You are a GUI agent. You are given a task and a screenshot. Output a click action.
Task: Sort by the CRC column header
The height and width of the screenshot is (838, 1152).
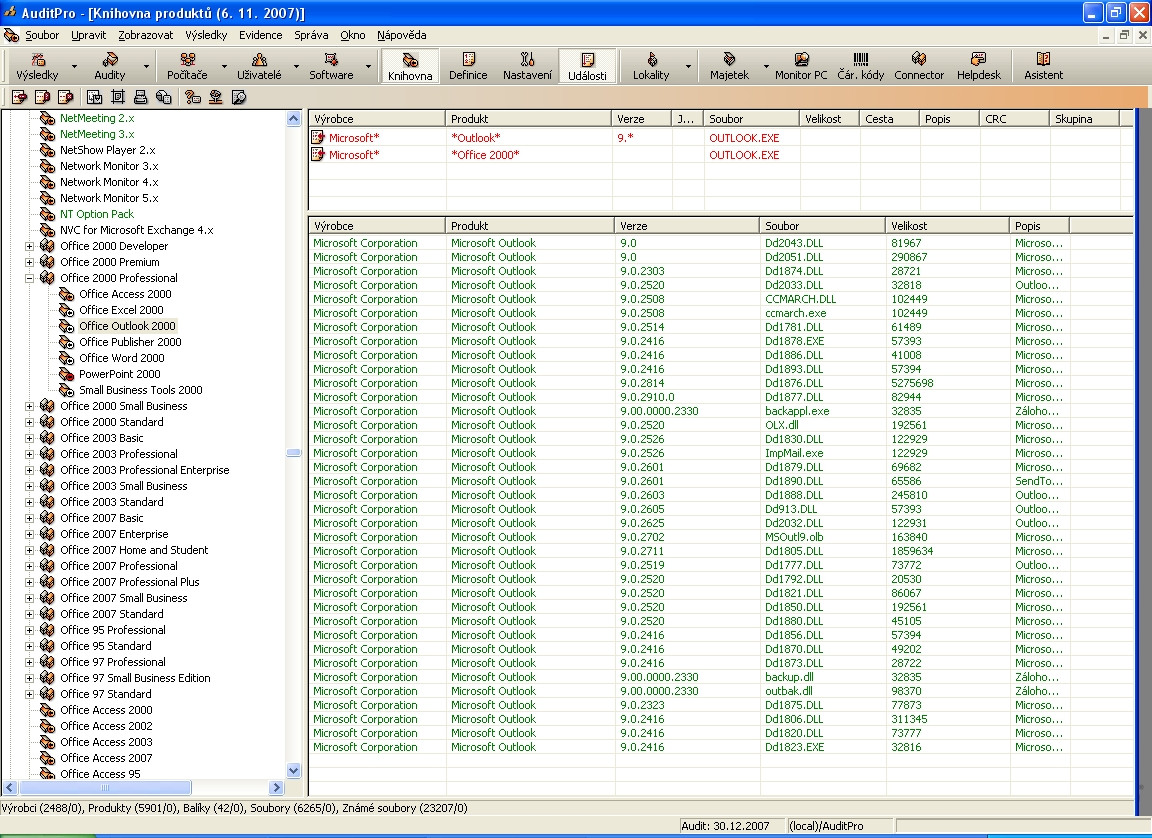point(1014,119)
